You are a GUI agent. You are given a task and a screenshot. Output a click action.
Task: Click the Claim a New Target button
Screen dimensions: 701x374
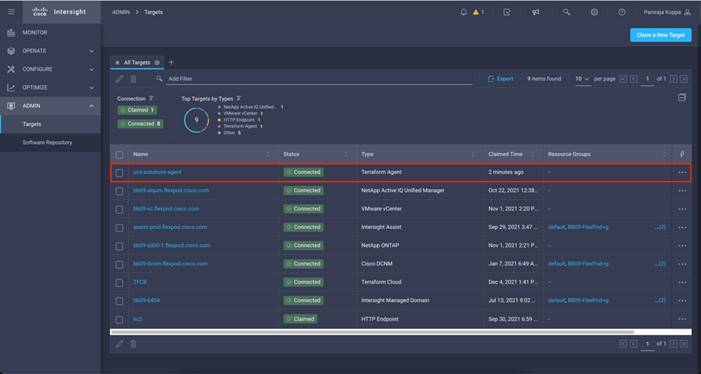point(660,35)
